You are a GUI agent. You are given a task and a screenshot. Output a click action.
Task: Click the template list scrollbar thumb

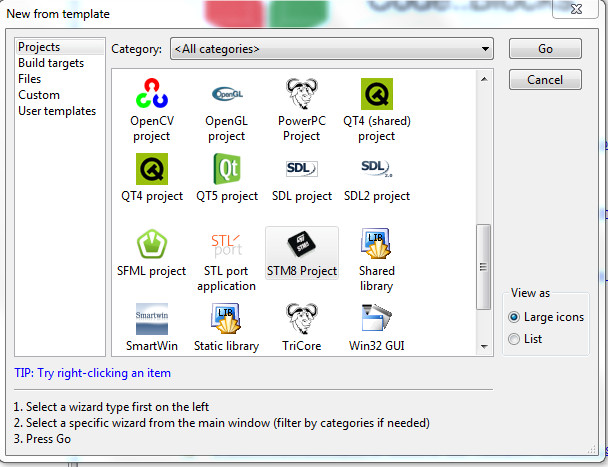coord(484,267)
